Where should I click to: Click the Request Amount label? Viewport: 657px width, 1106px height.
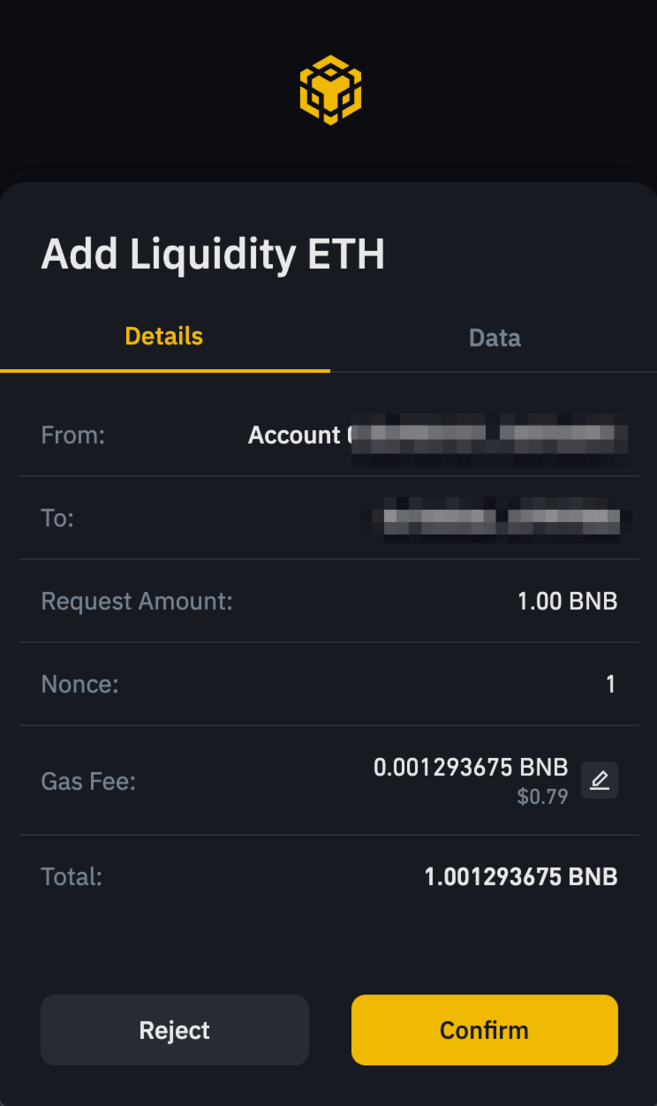(x=136, y=602)
